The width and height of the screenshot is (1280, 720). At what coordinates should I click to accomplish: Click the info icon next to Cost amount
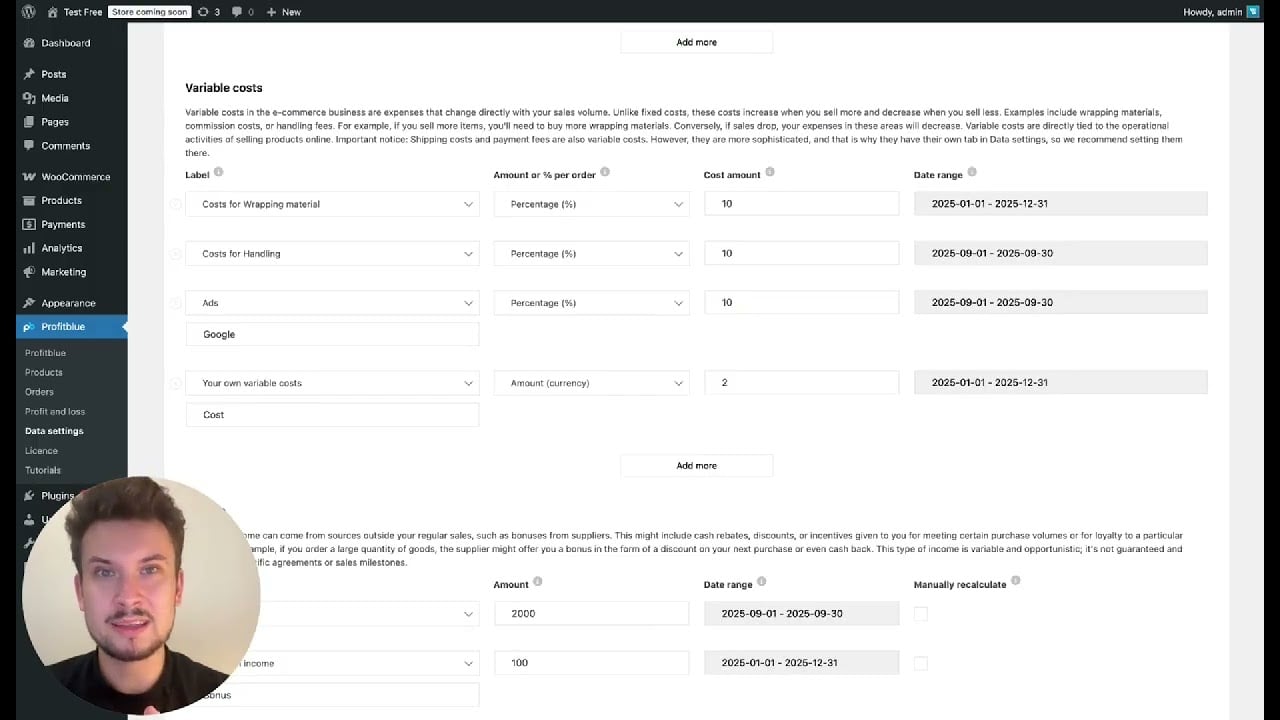[x=769, y=172]
